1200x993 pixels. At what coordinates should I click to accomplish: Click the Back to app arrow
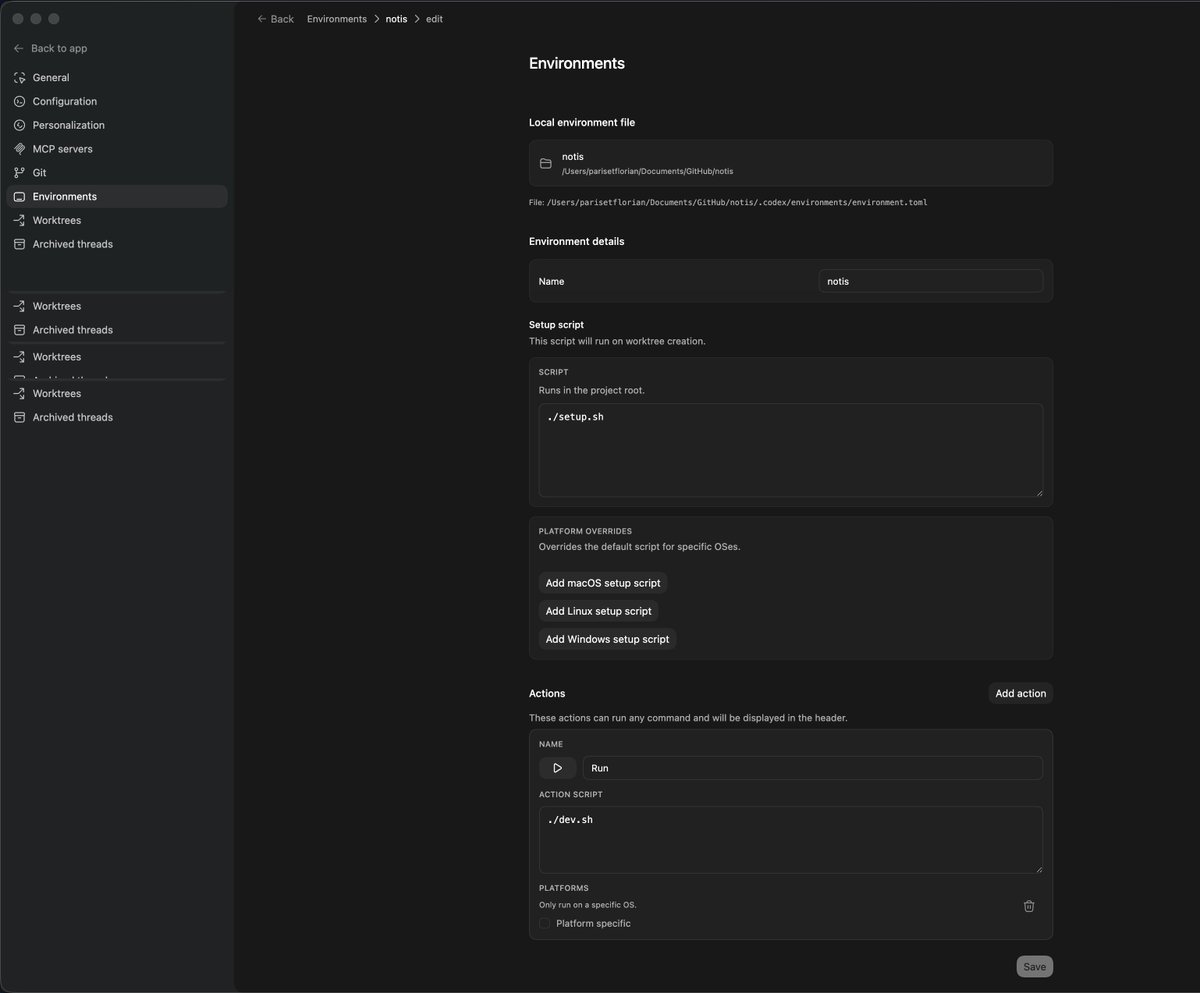tap(19, 48)
